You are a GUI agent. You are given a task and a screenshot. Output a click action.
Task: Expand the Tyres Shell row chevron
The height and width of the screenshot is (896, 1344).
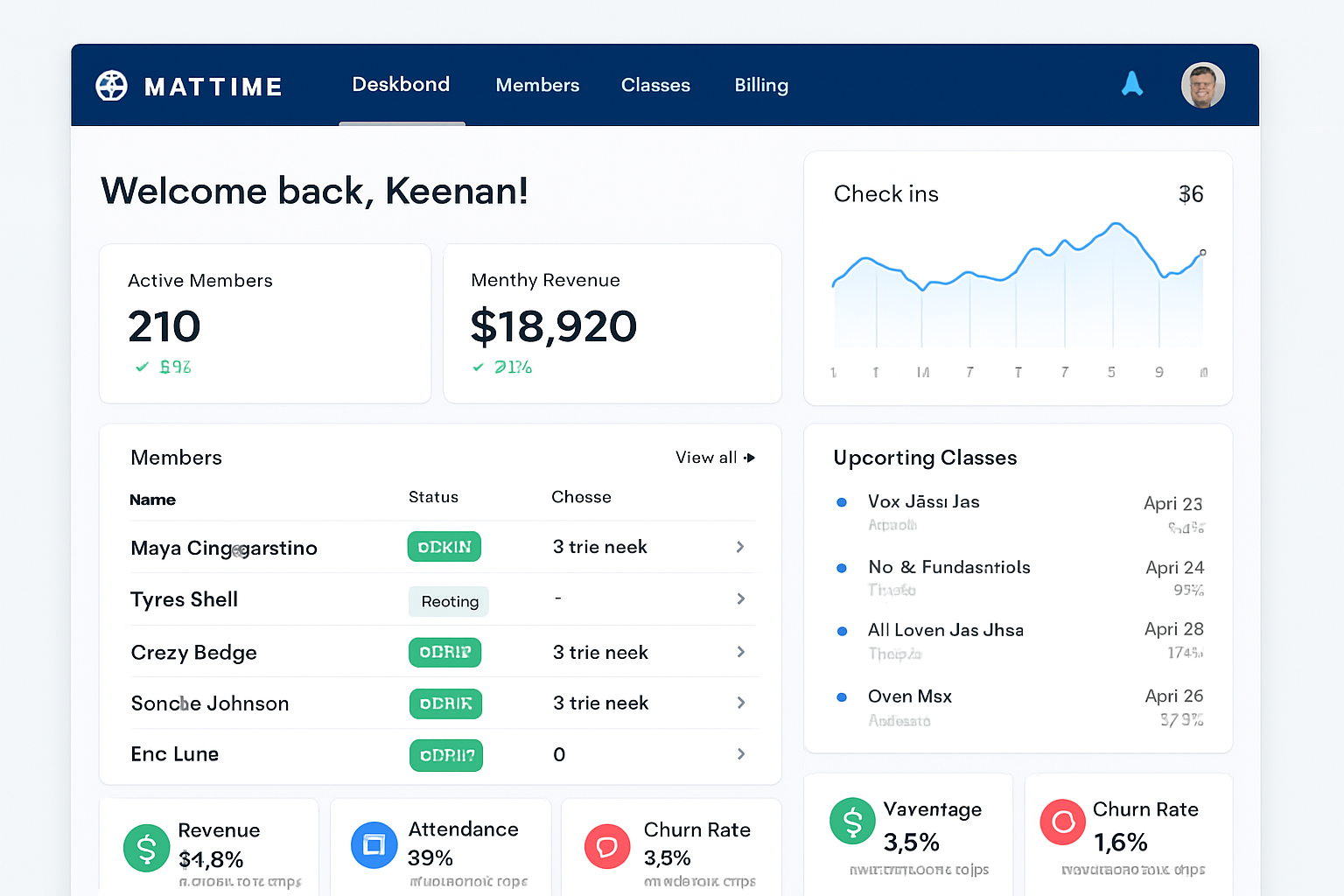tap(740, 599)
